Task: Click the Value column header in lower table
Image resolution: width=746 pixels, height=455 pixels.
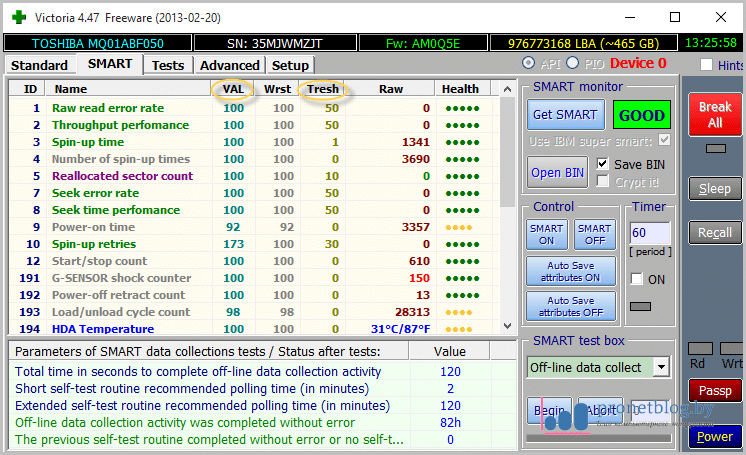Action: point(449,352)
